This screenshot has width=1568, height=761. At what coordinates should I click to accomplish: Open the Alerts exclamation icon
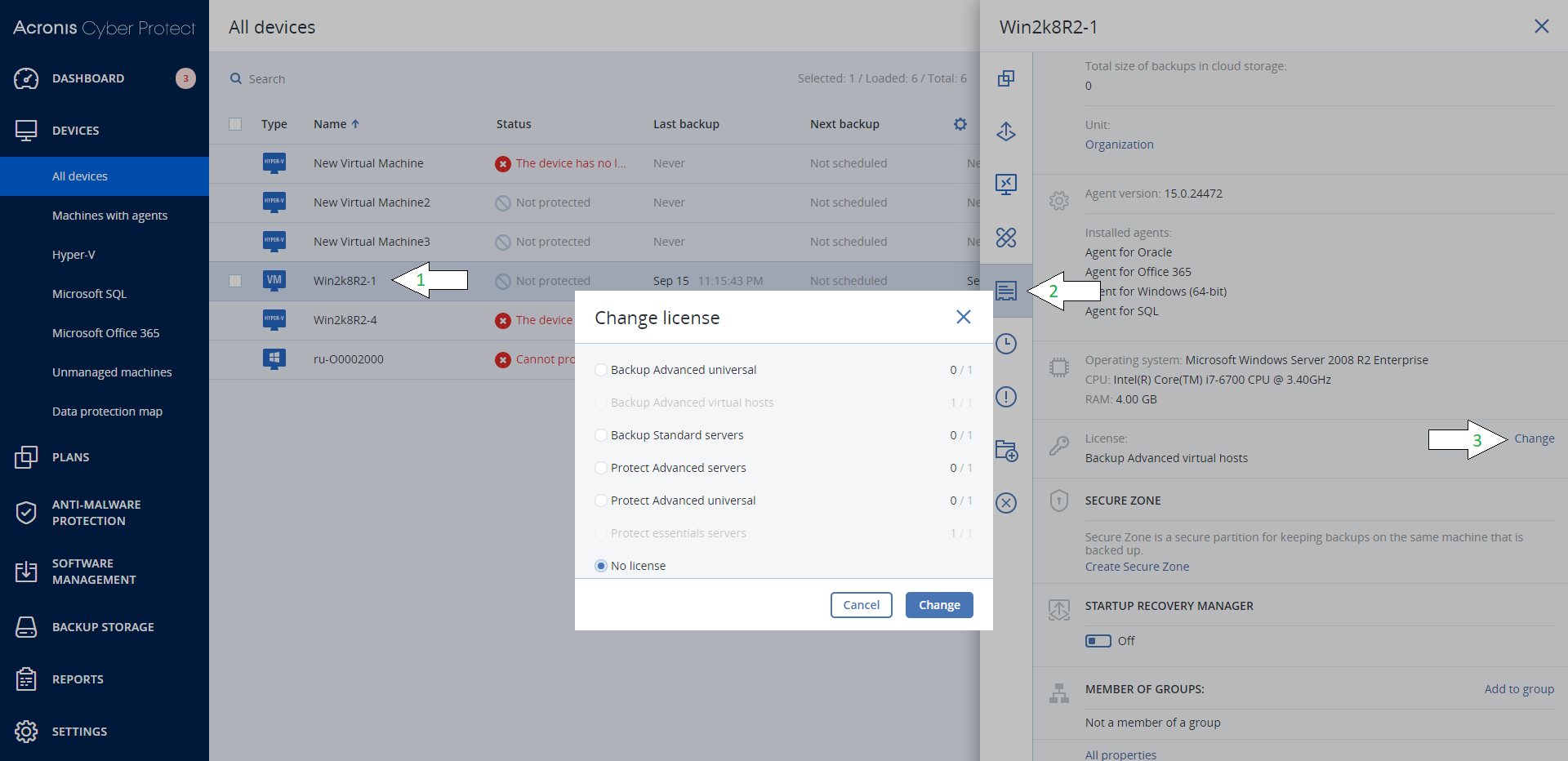tap(1006, 397)
